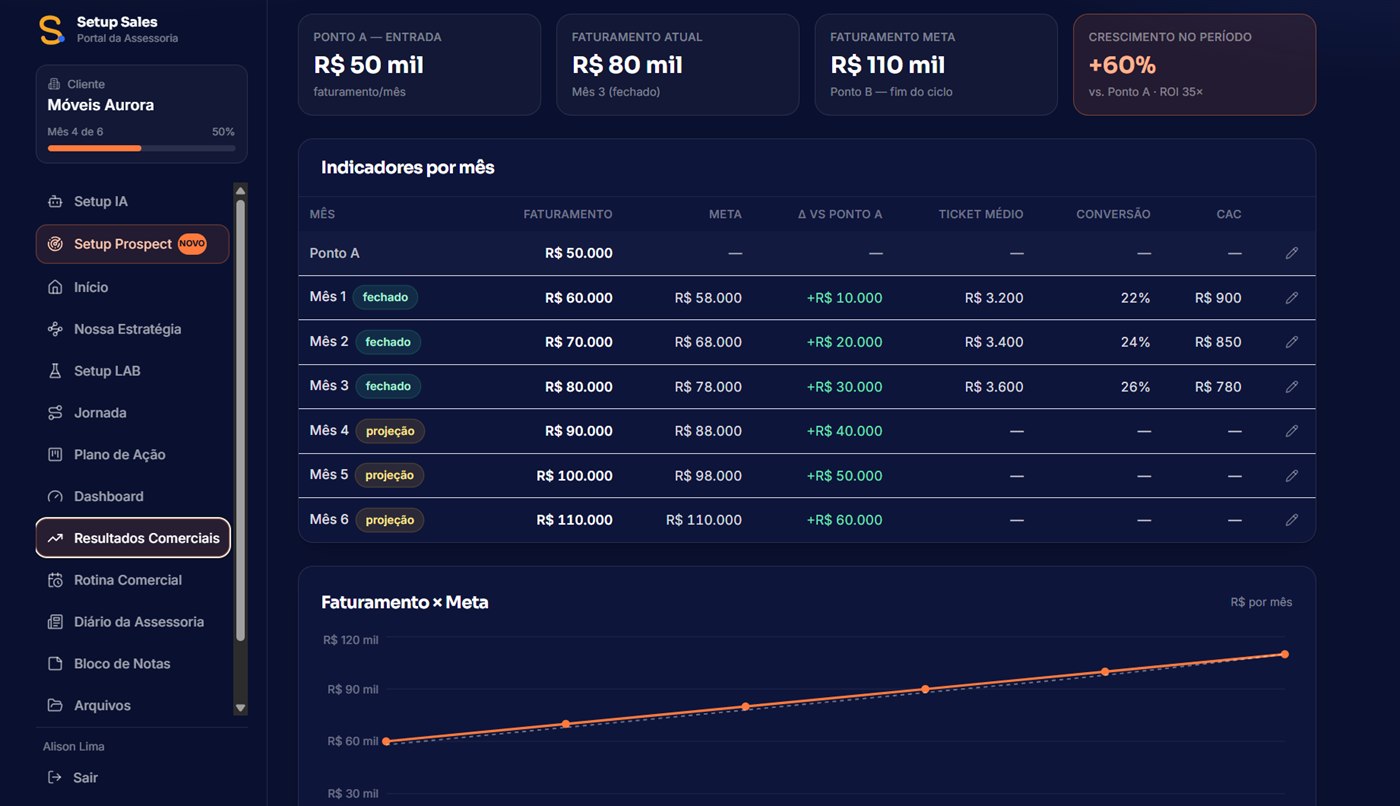Click the Setup LAB flask icon
The height and width of the screenshot is (806, 1400).
point(55,371)
